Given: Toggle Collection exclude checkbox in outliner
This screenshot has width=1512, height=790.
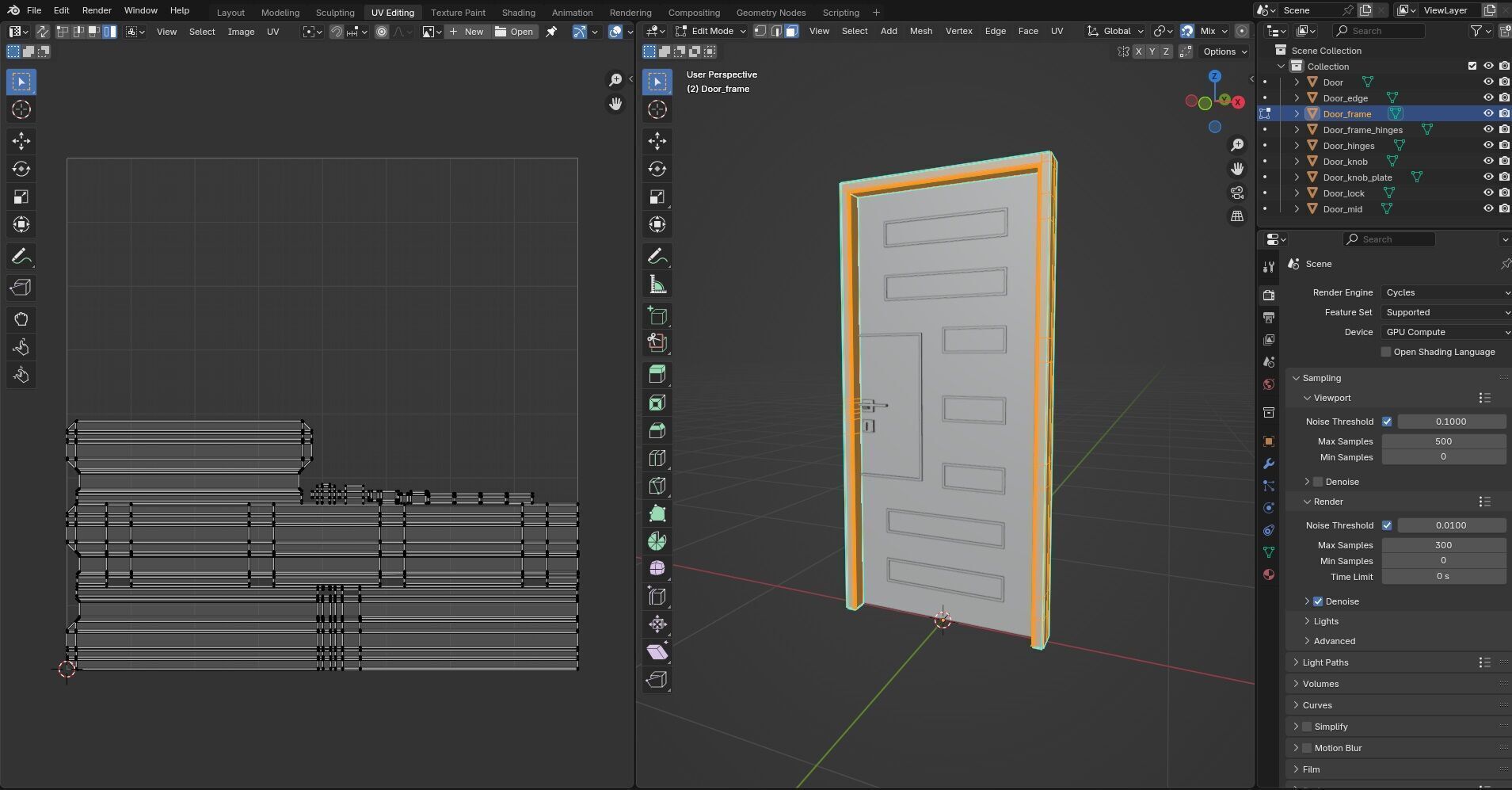Looking at the screenshot, I should pyautogui.click(x=1472, y=66).
